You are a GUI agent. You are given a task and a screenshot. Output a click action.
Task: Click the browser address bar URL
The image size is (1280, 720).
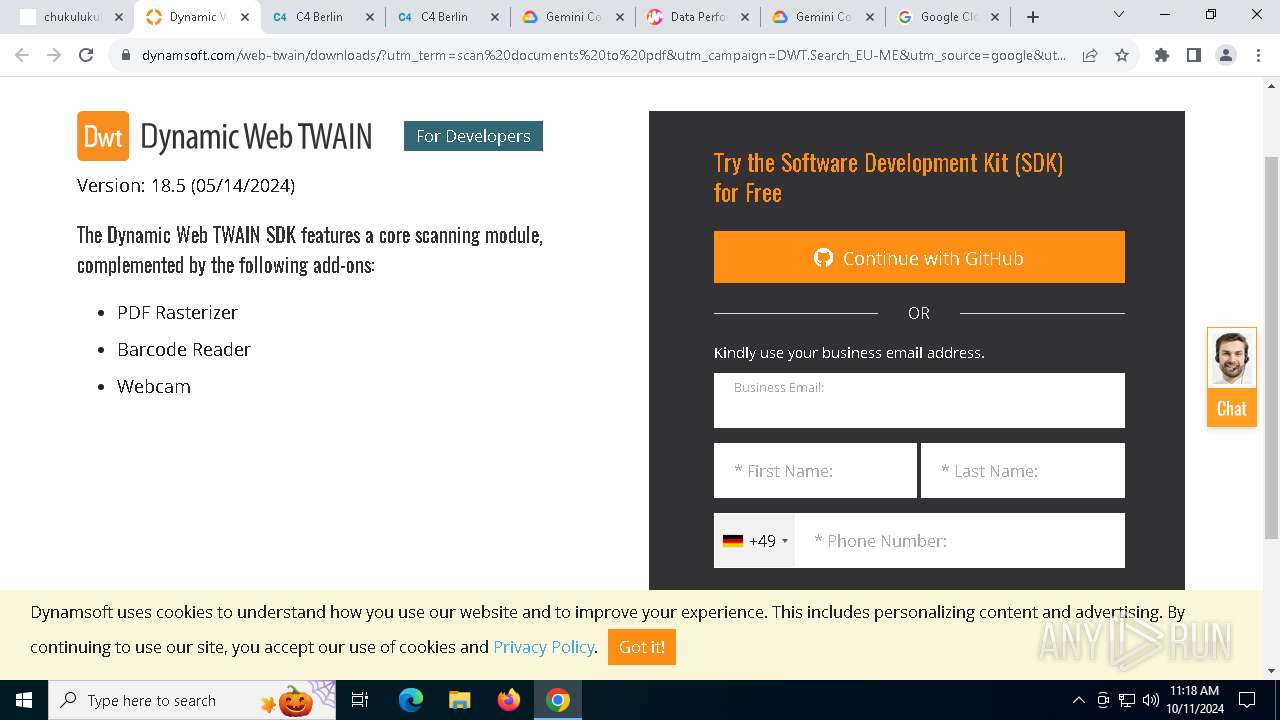click(x=604, y=55)
